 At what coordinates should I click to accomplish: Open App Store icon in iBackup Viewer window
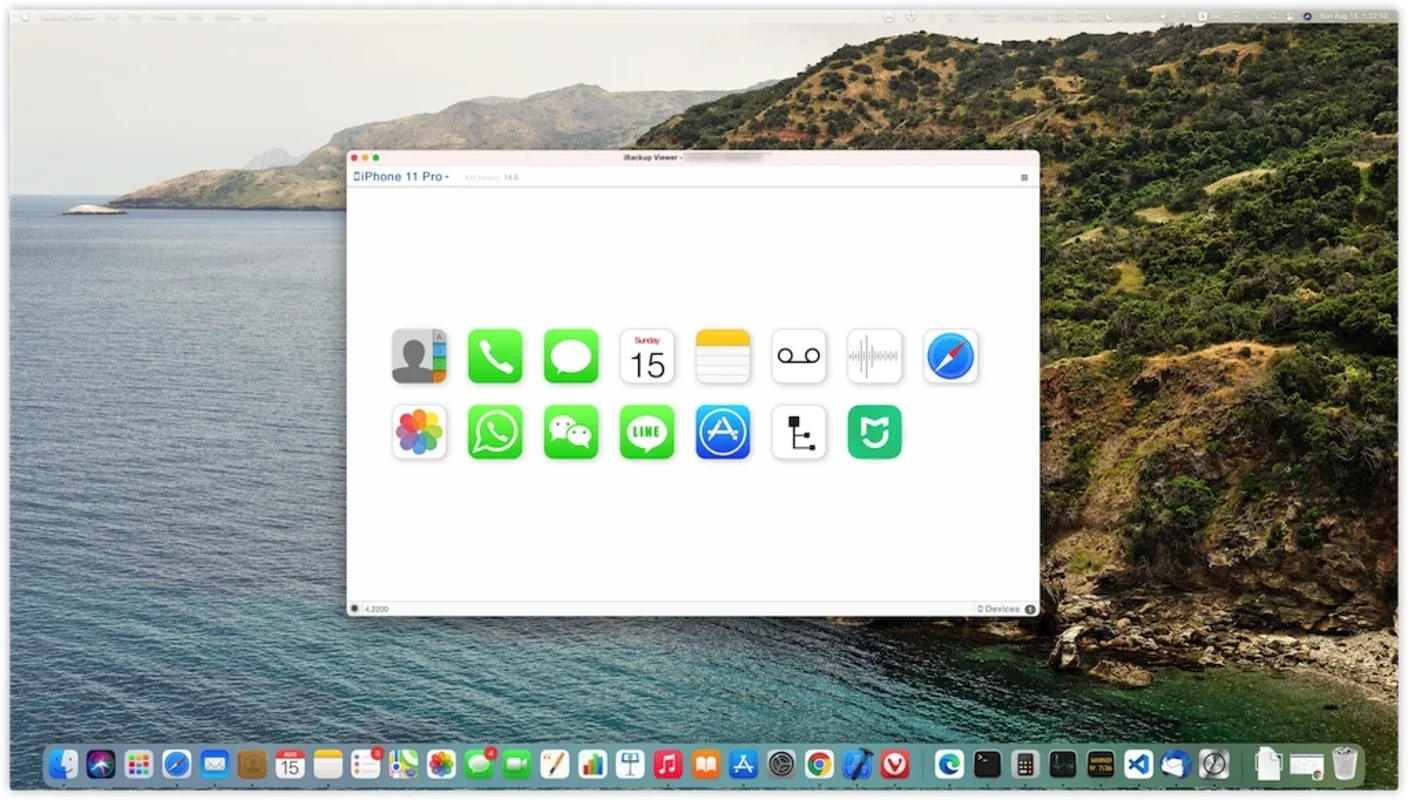[x=723, y=432]
